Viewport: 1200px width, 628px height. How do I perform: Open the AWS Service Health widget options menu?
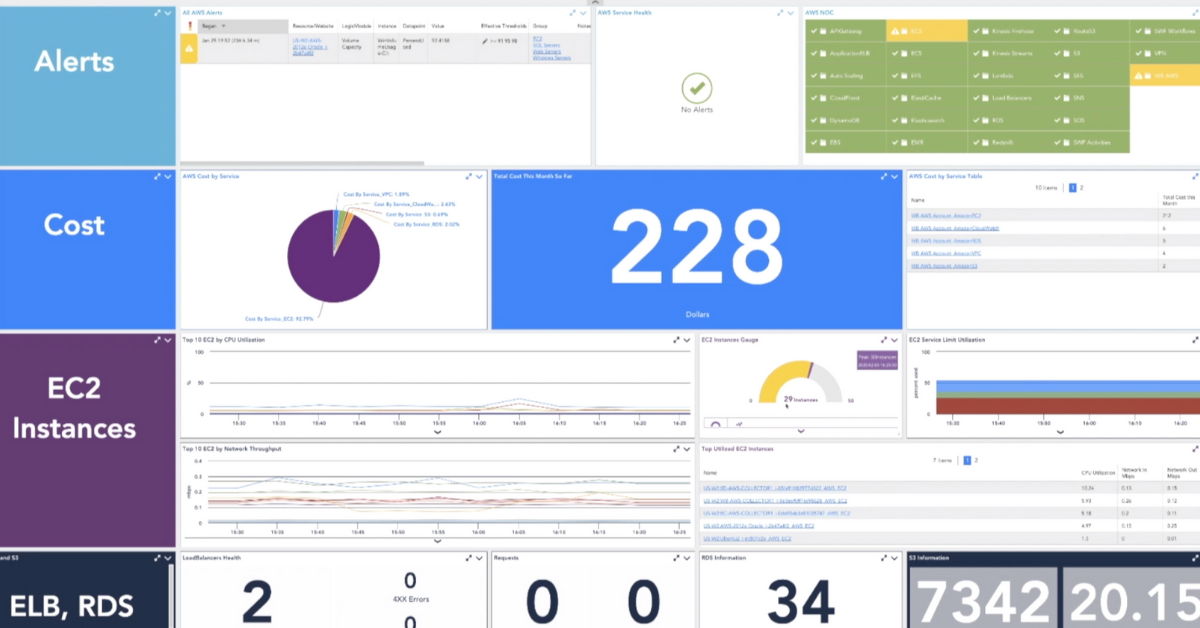(x=791, y=13)
